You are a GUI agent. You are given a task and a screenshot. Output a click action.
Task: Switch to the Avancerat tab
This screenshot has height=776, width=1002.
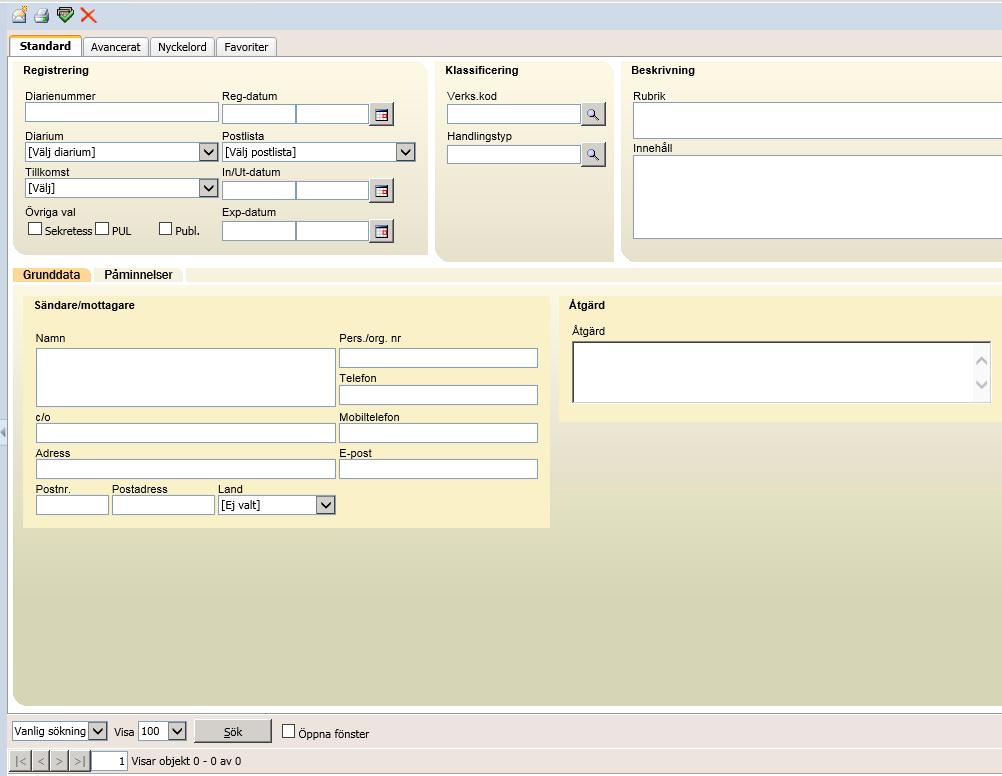pos(116,47)
